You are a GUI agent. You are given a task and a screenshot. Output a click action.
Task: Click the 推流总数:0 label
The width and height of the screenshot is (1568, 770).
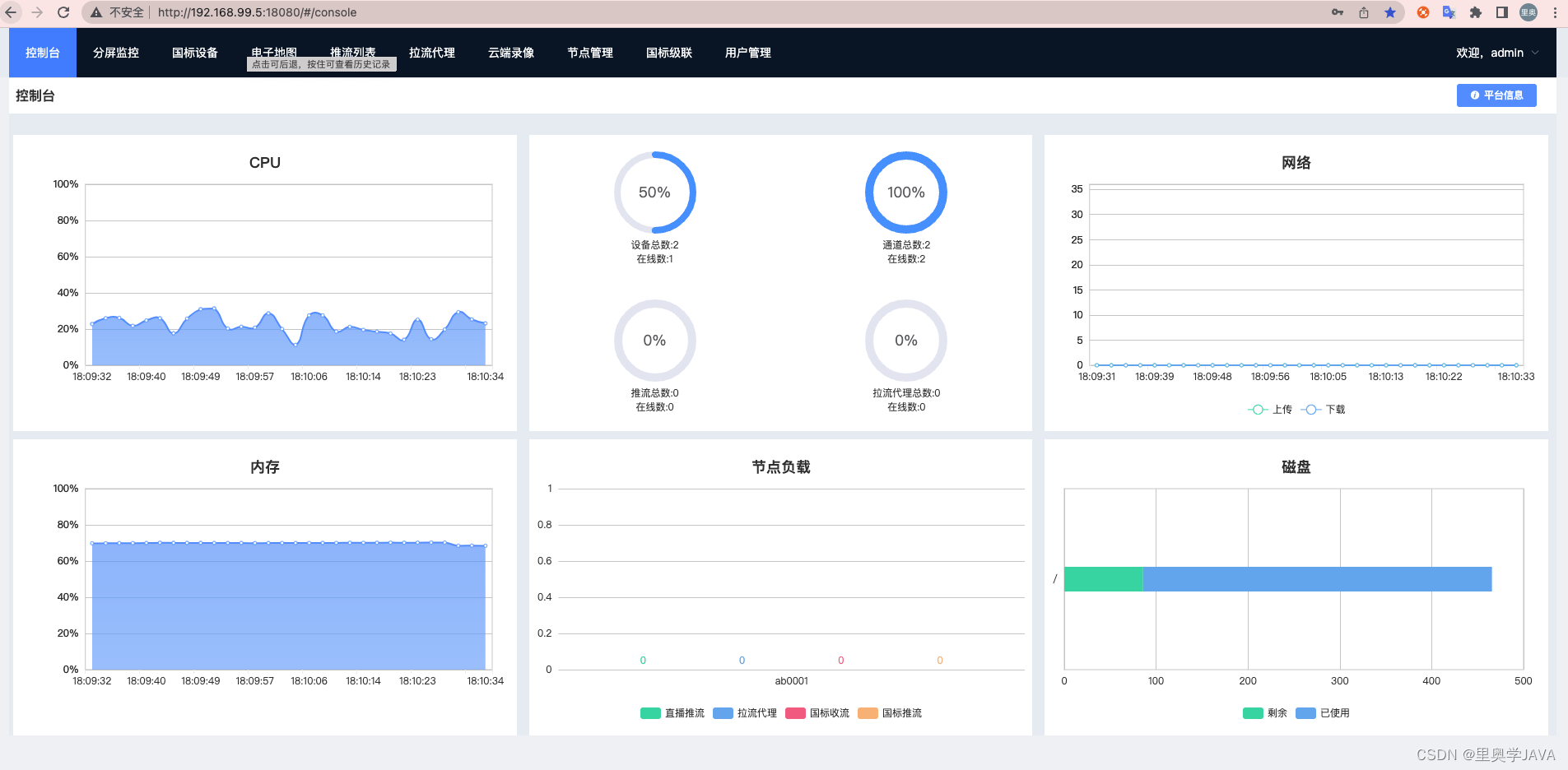pos(655,393)
